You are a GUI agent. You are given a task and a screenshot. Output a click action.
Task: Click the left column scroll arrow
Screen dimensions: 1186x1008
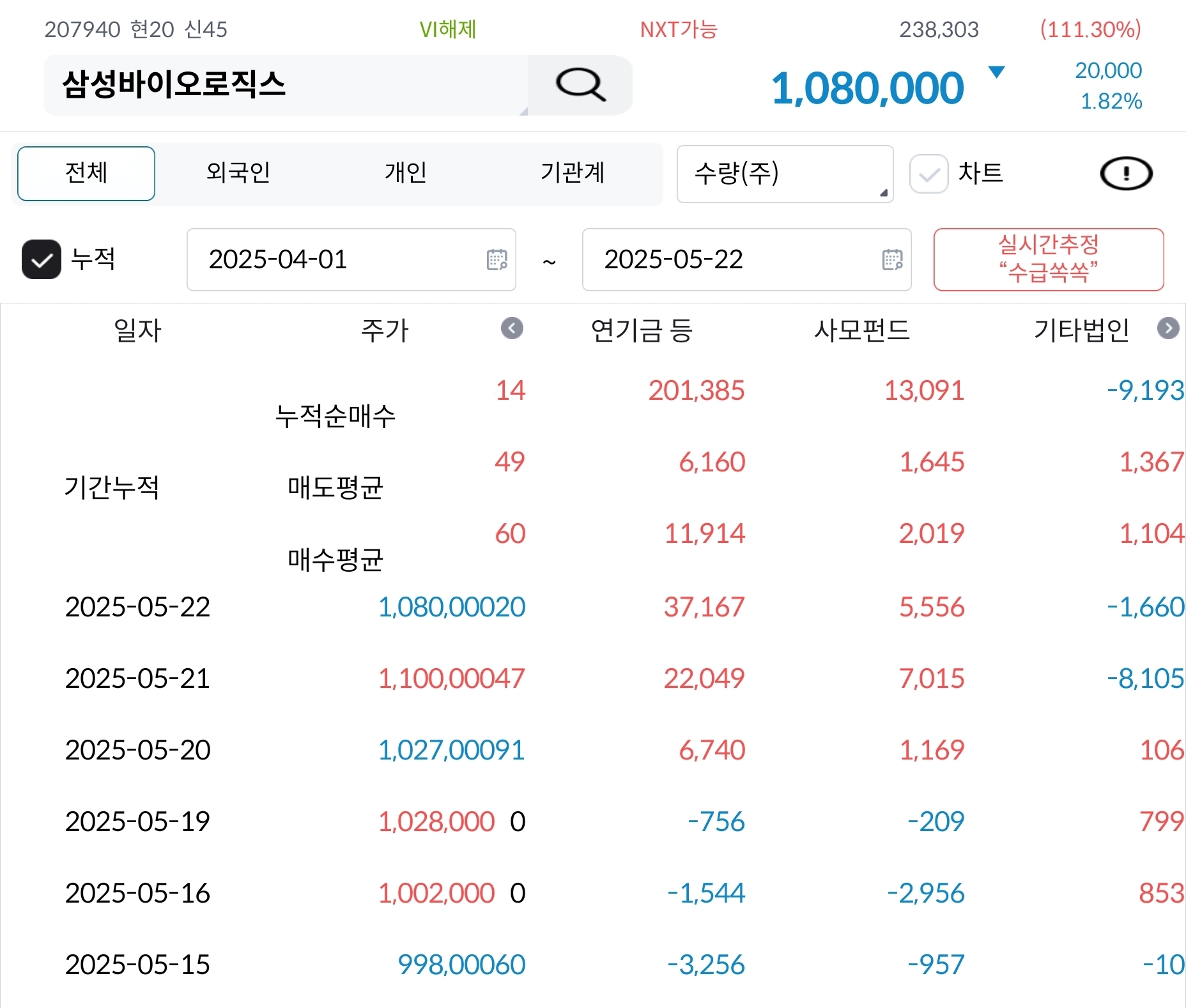tap(512, 328)
